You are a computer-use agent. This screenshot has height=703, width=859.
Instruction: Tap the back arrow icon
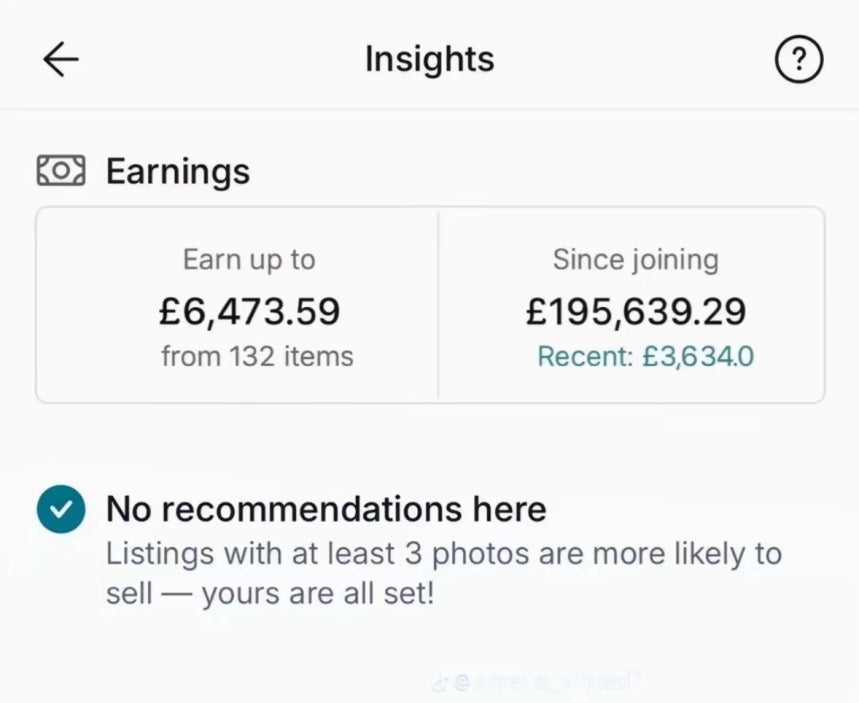[x=61, y=60]
